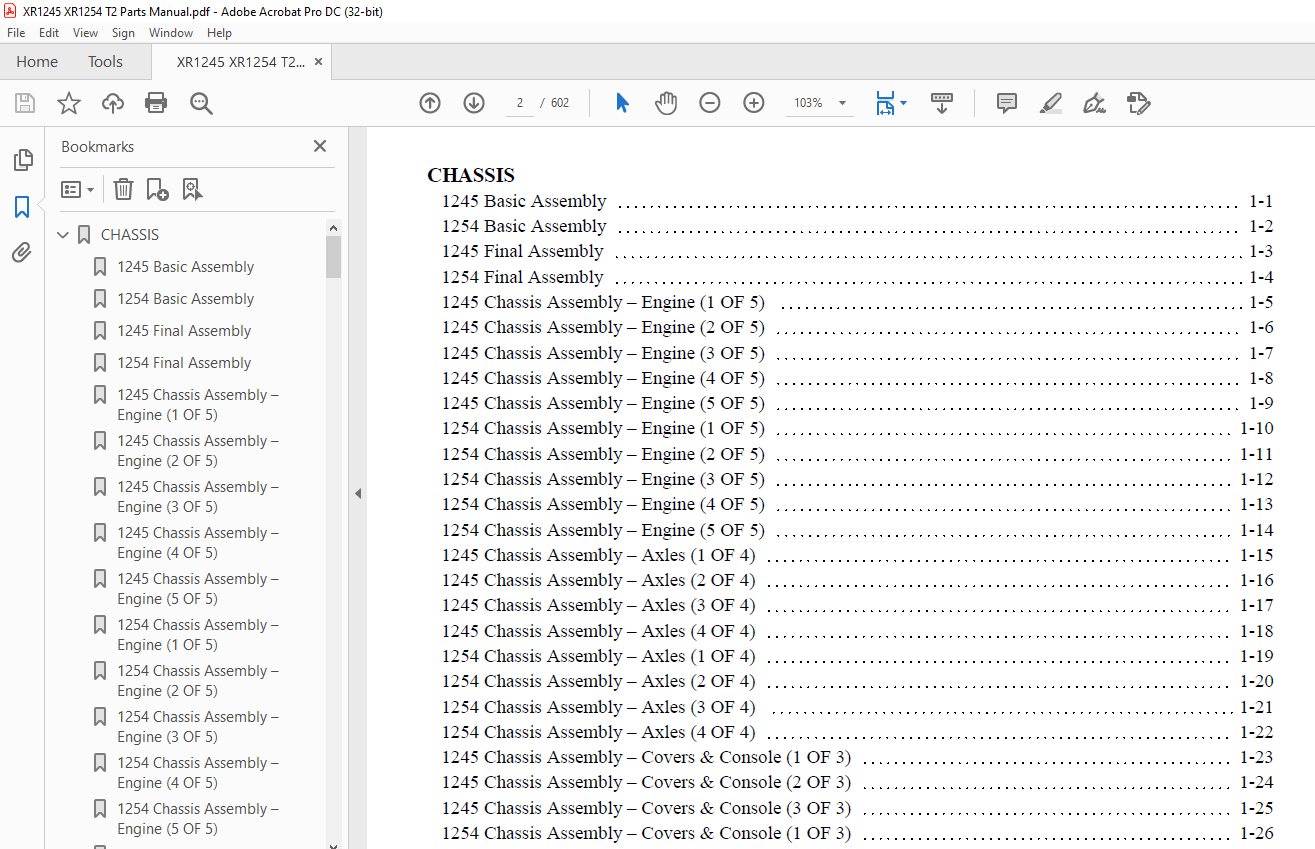Find the current bookmark icon
This screenshot has height=849, width=1315.
coord(192,189)
